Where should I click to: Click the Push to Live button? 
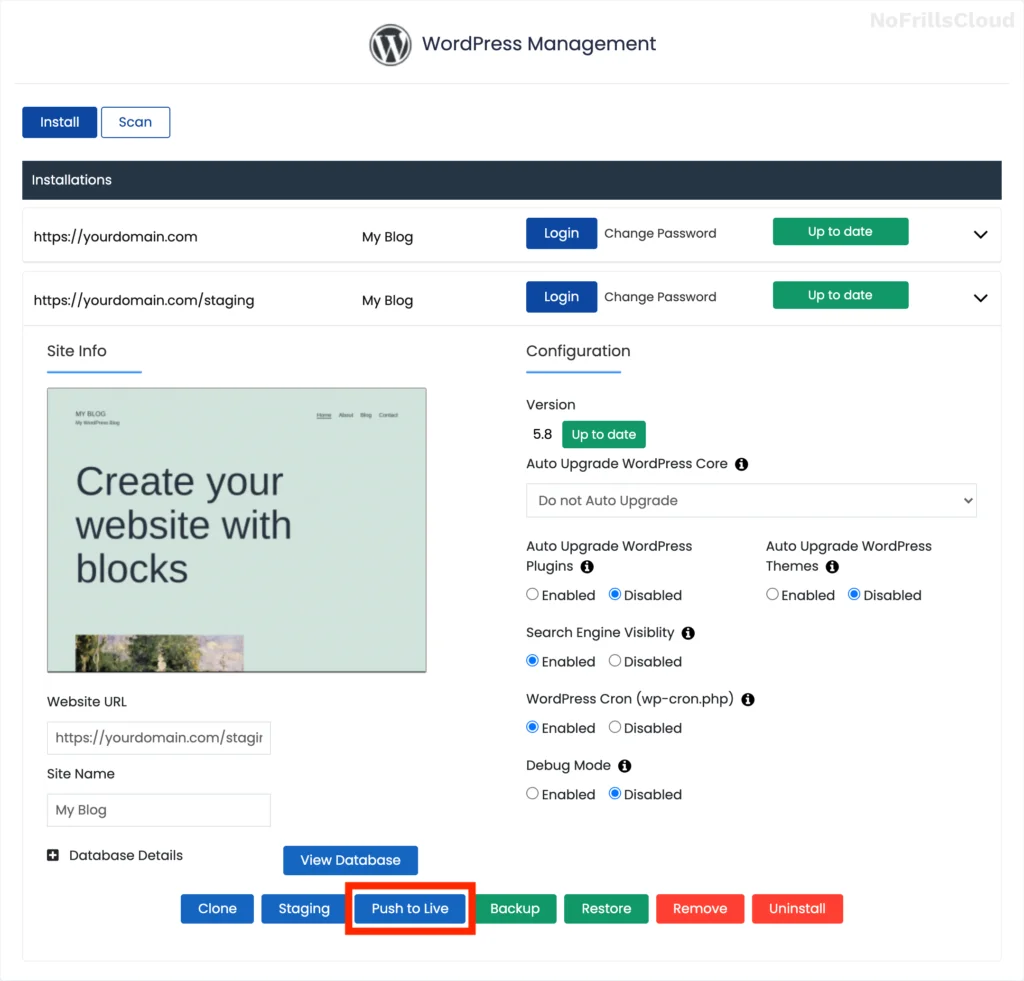click(409, 908)
